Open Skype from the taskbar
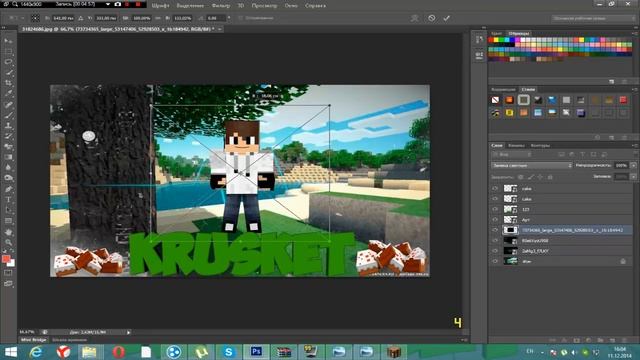Image resolution: width=640 pixels, height=360 pixels. tap(228, 351)
